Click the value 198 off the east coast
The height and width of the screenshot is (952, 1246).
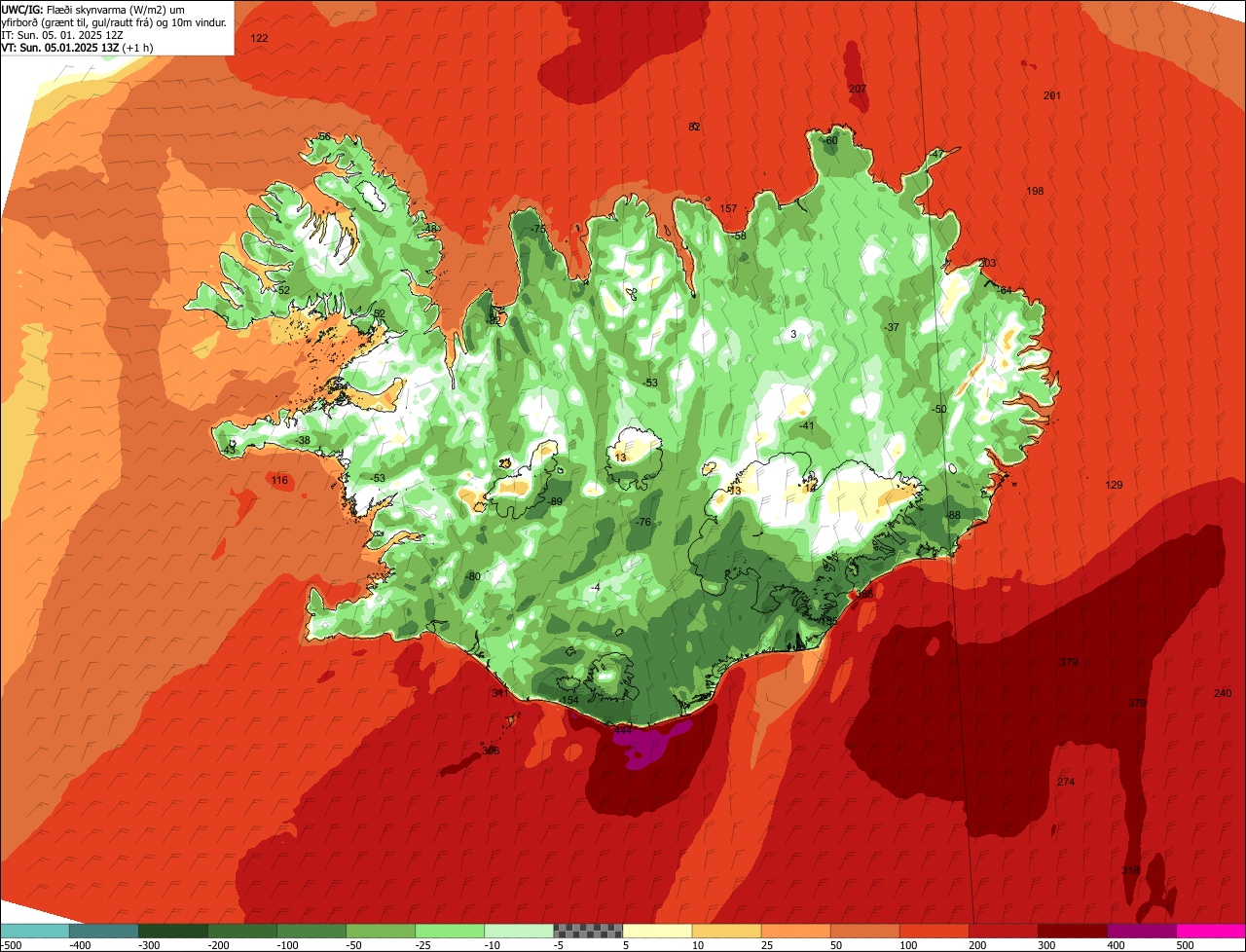point(1035,191)
